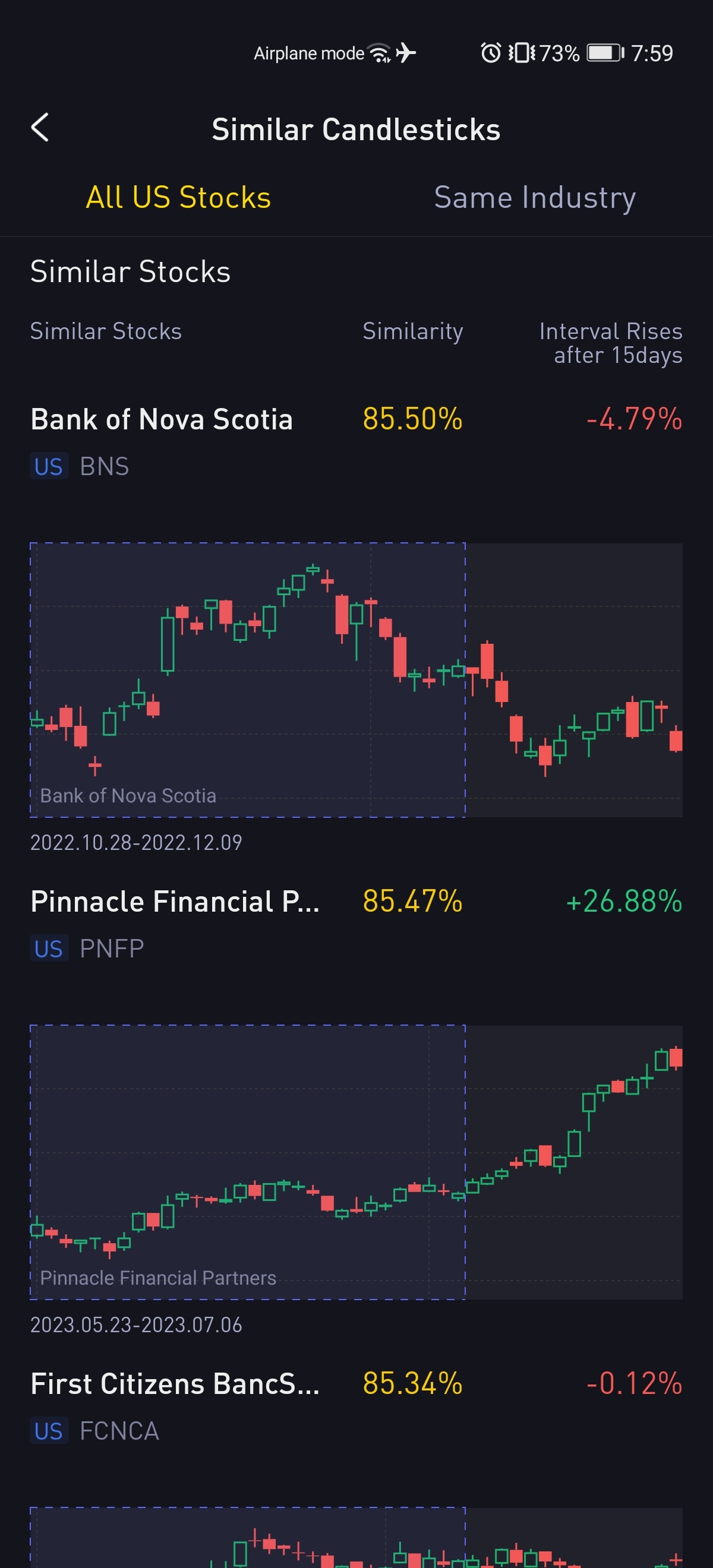Tap the US market badge beside PNFP
The width and height of the screenshot is (713, 1568).
coord(49,949)
